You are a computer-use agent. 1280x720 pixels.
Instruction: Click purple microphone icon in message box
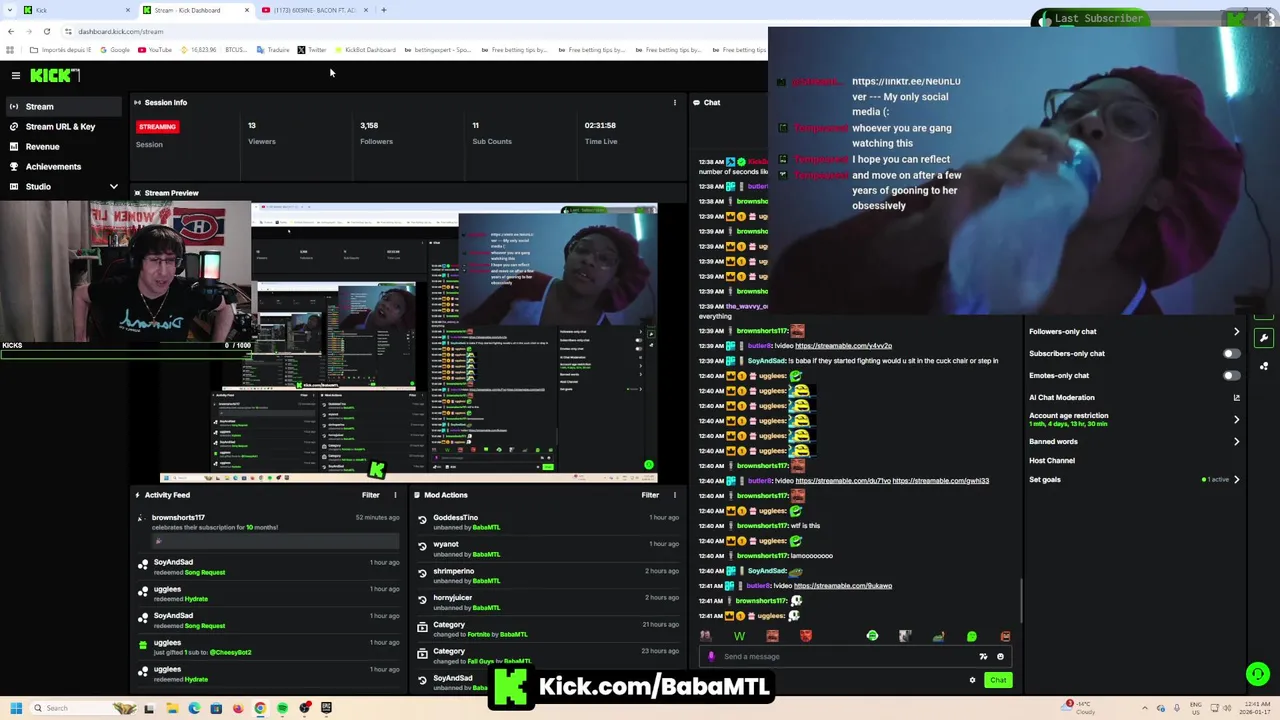[711, 657]
